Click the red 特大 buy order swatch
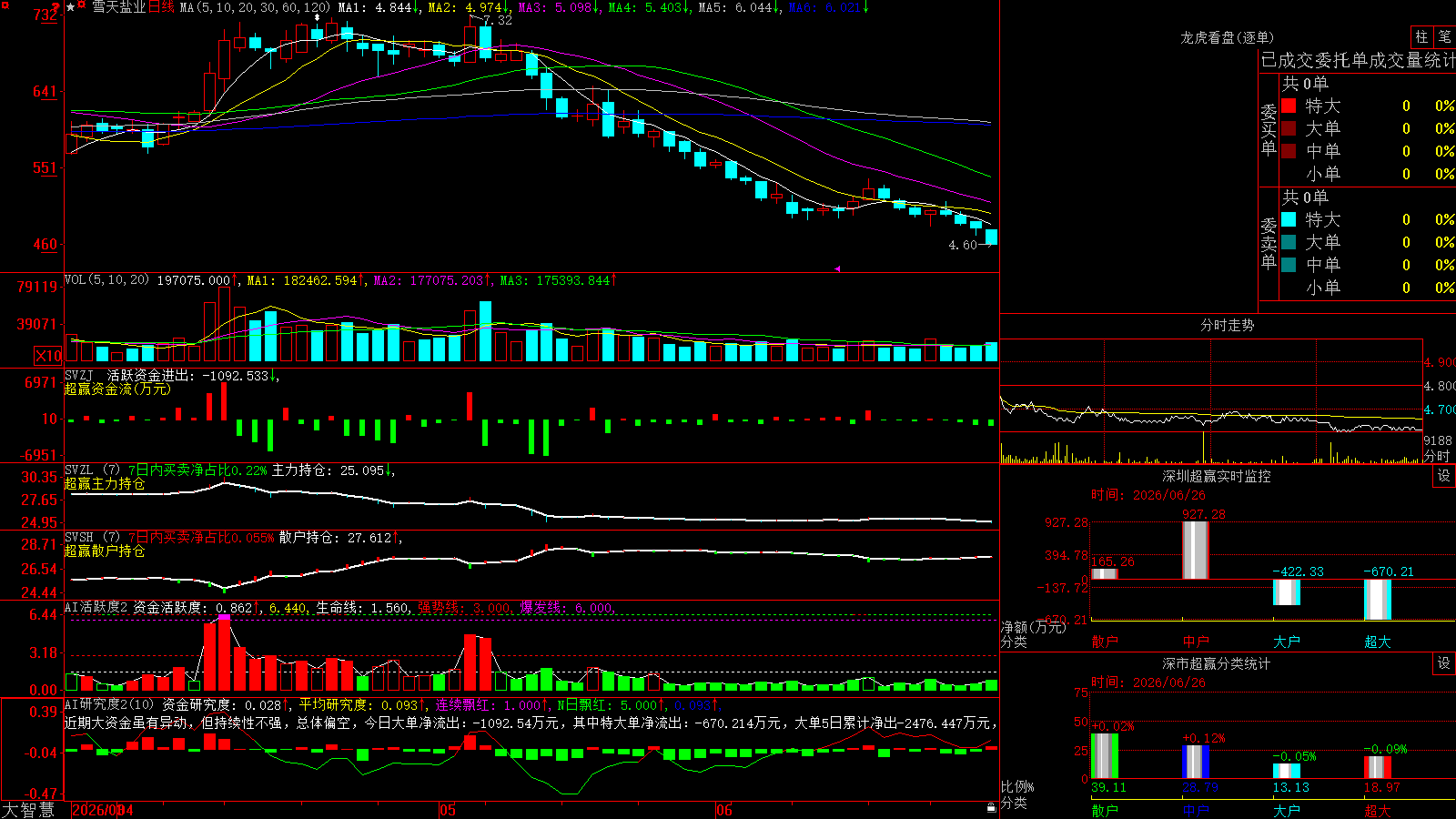1456x819 pixels. coord(1289,106)
